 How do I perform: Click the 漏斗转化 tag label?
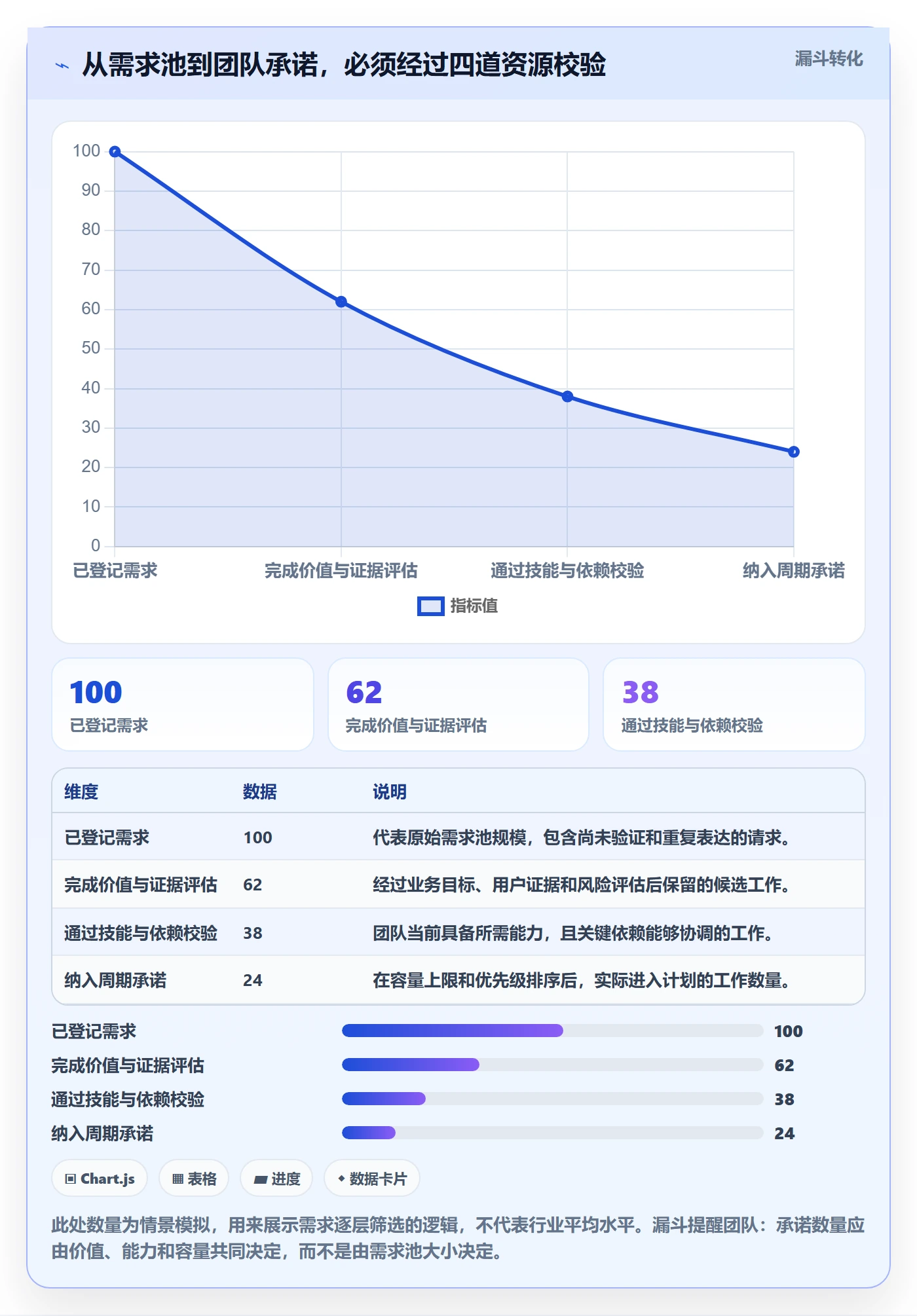[x=829, y=59]
